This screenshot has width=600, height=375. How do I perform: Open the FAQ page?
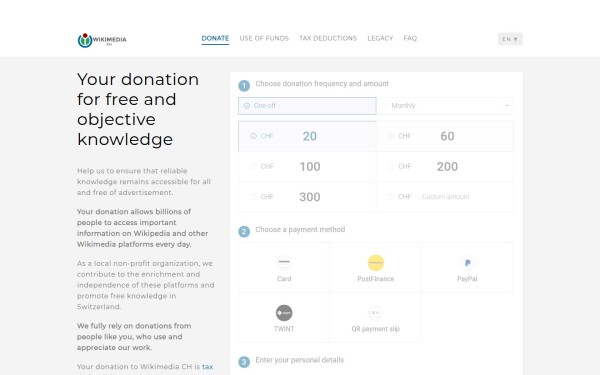410,38
